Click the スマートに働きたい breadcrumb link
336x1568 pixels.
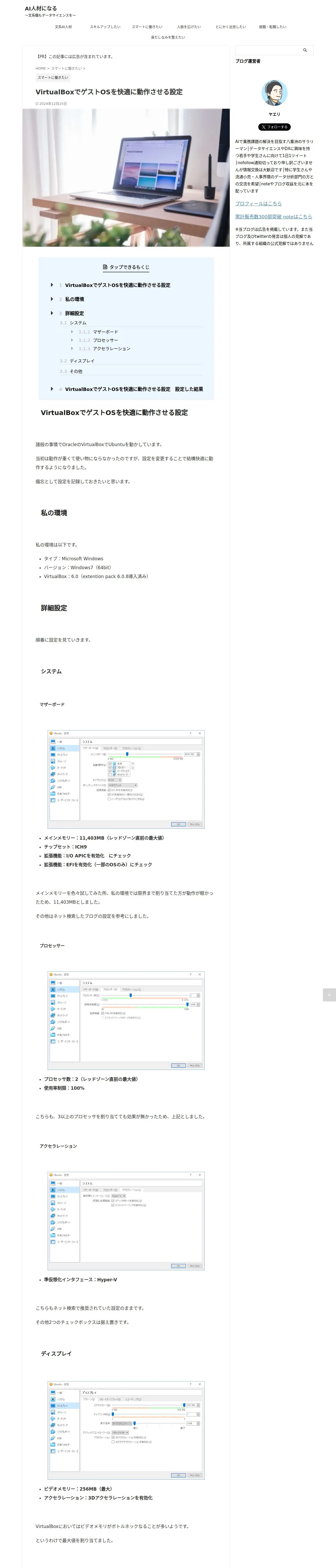pyautogui.click(x=66, y=68)
